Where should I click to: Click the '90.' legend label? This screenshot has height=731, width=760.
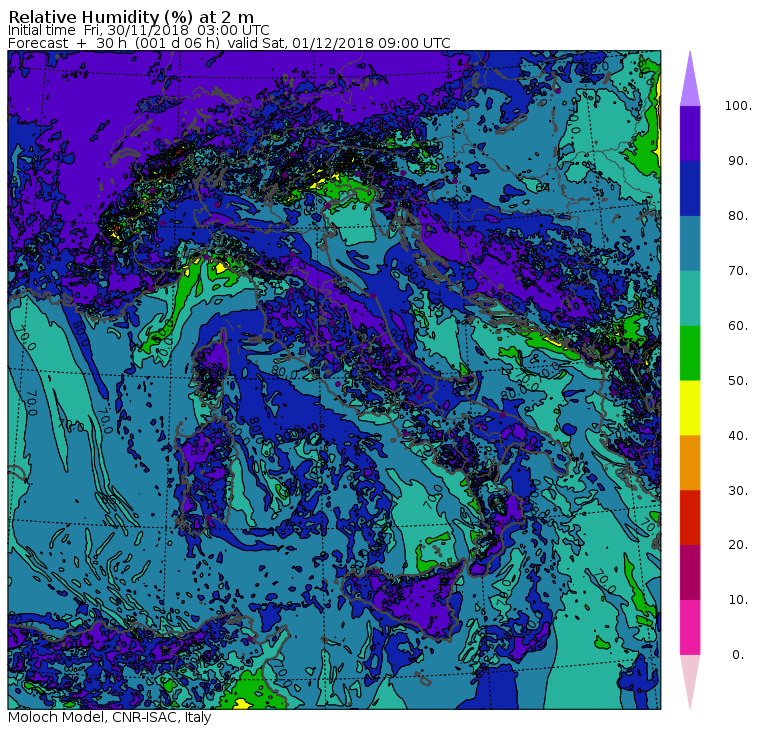738,161
